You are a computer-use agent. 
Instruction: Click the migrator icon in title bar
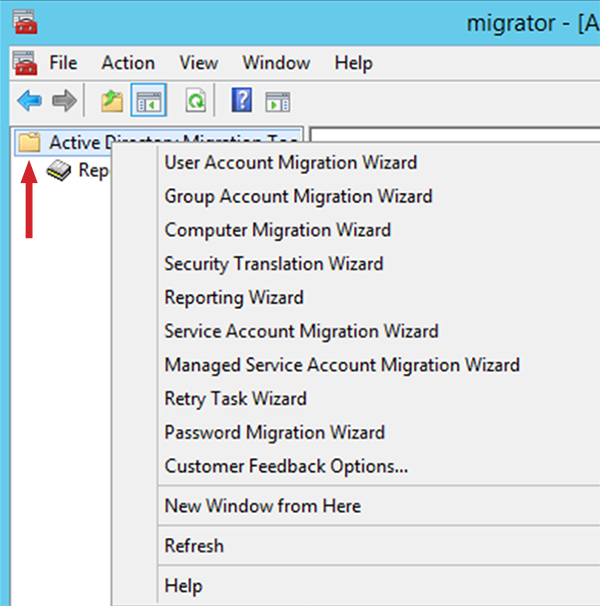click(x=25, y=22)
